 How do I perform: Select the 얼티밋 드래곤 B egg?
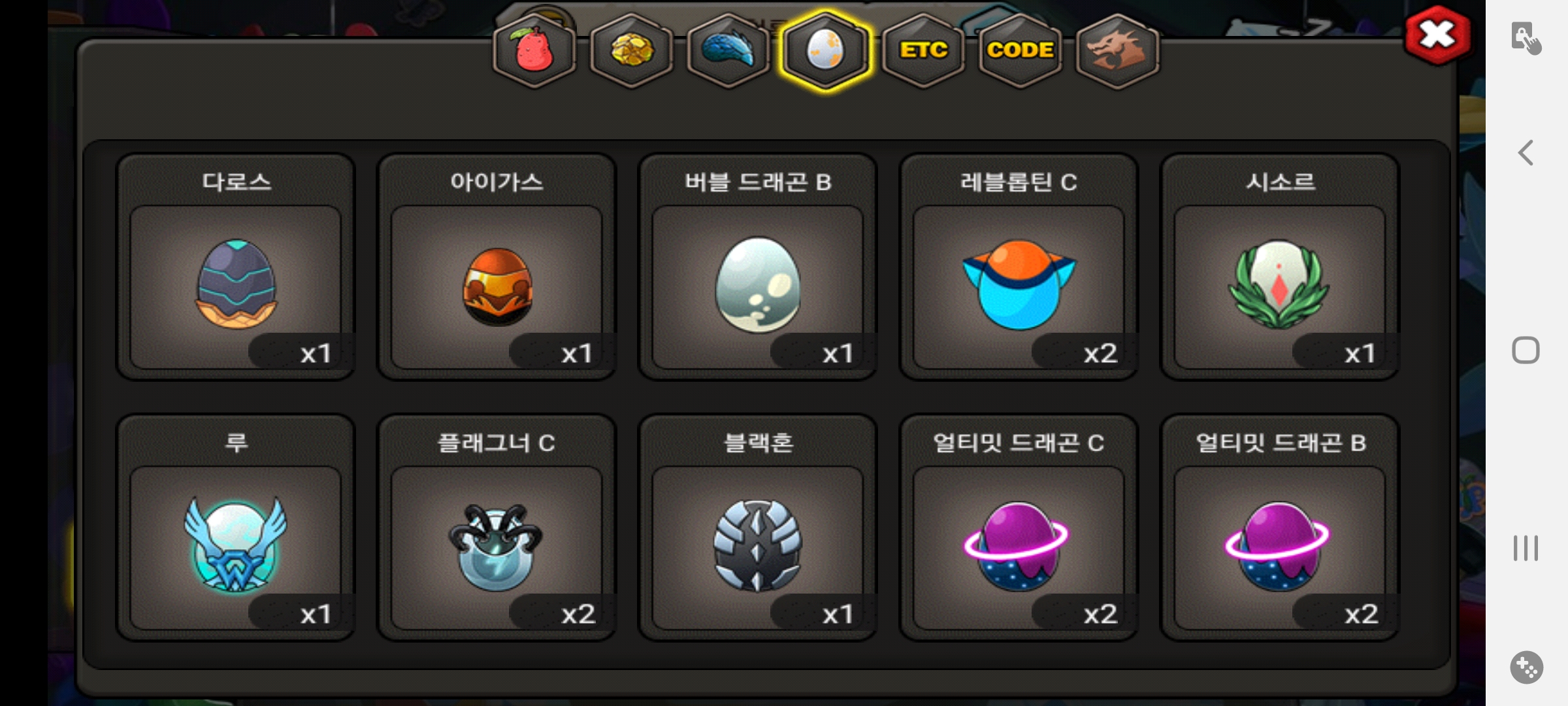1280,528
